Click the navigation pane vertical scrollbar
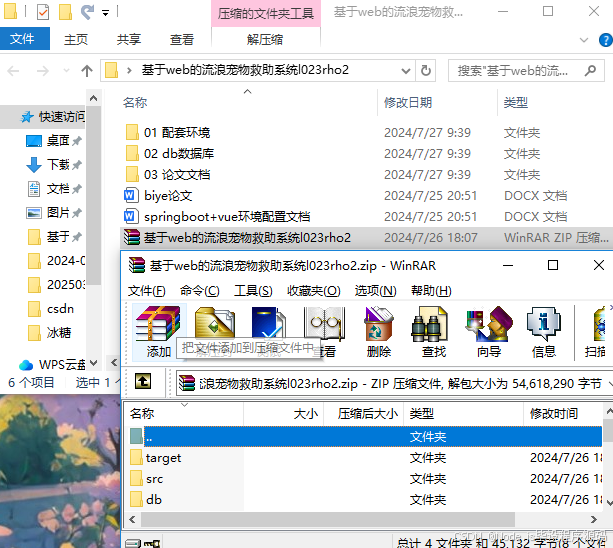613x548 pixels. [x=93, y=195]
